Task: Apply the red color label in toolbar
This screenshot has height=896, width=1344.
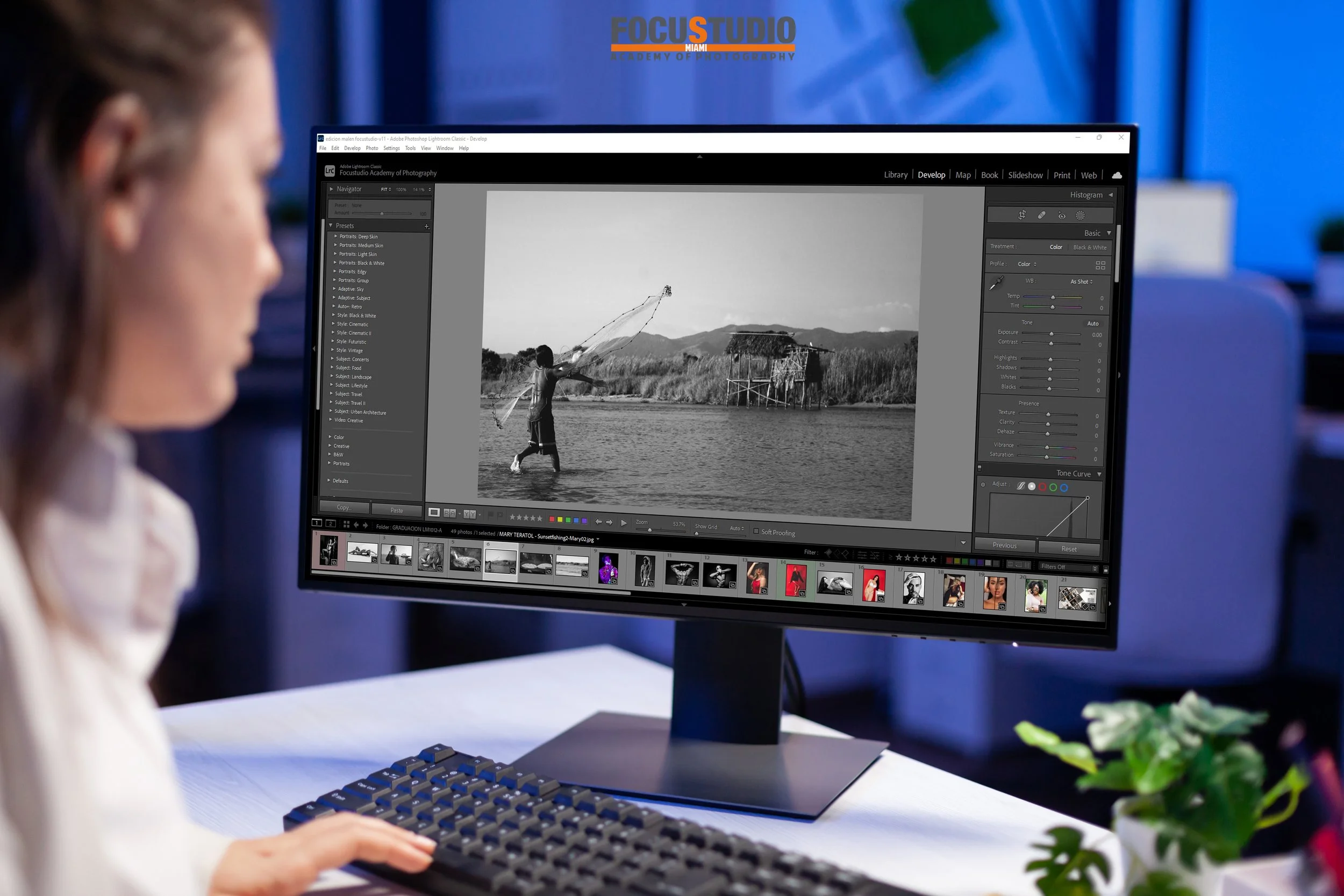Action: pyautogui.click(x=552, y=519)
